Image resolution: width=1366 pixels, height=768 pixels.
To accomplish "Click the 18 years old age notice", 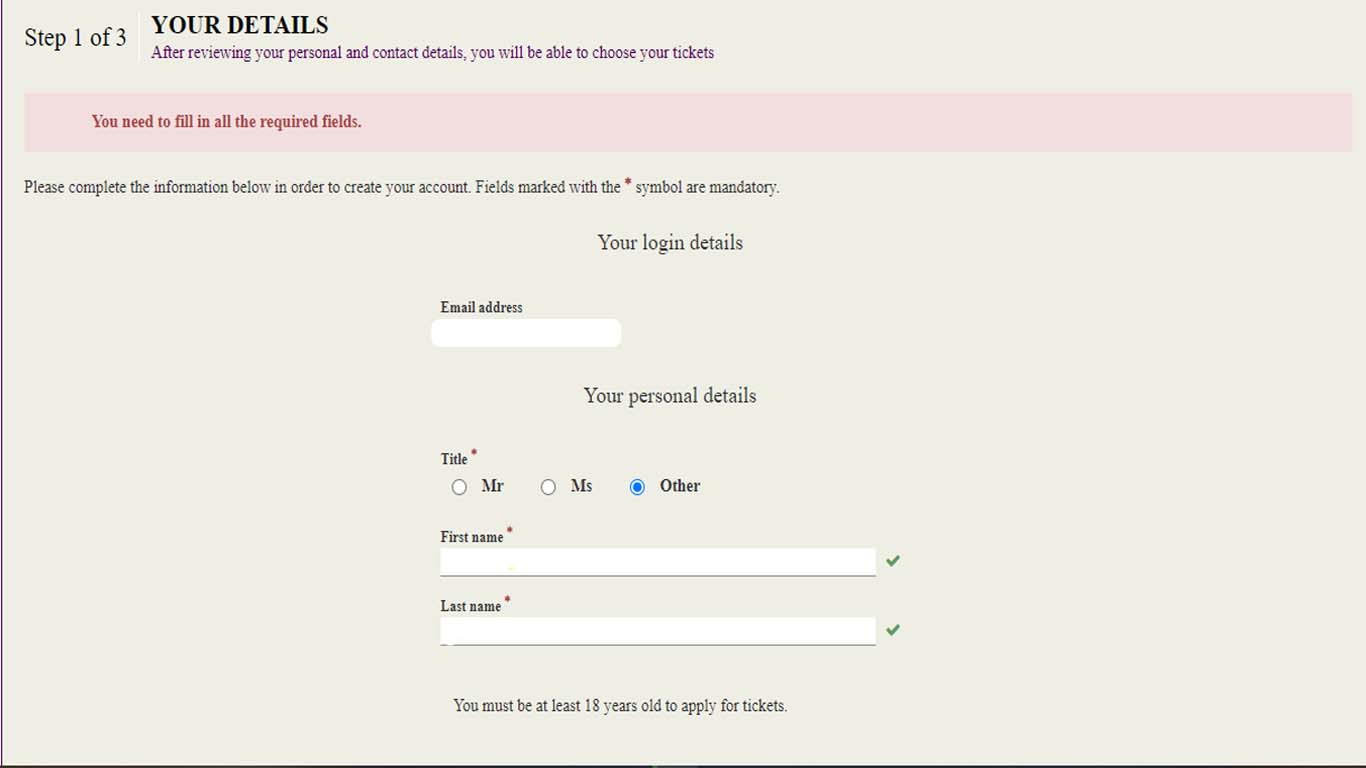I will point(620,706).
